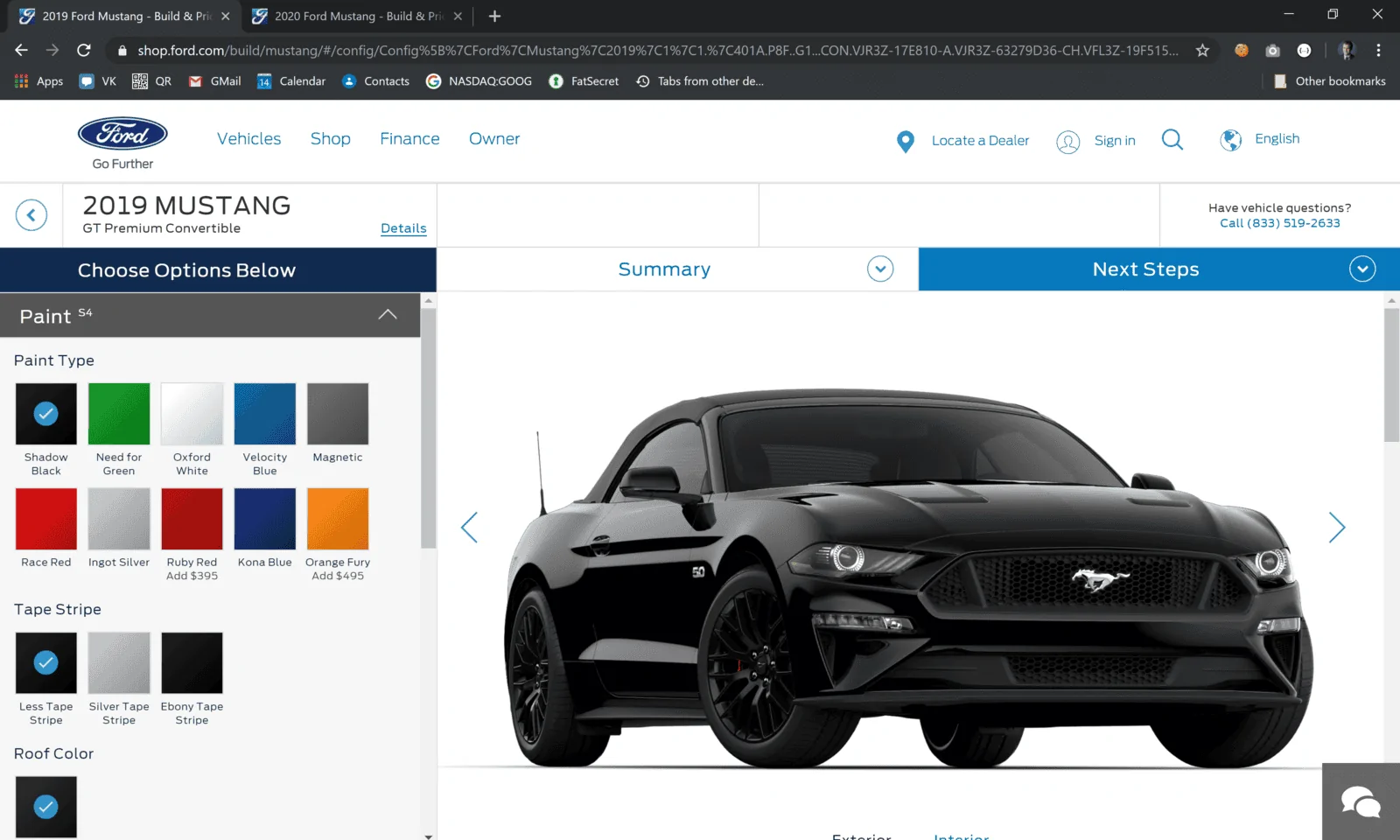Click the Sign in link
The width and height of the screenshot is (1400, 840).
tap(1115, 141)
